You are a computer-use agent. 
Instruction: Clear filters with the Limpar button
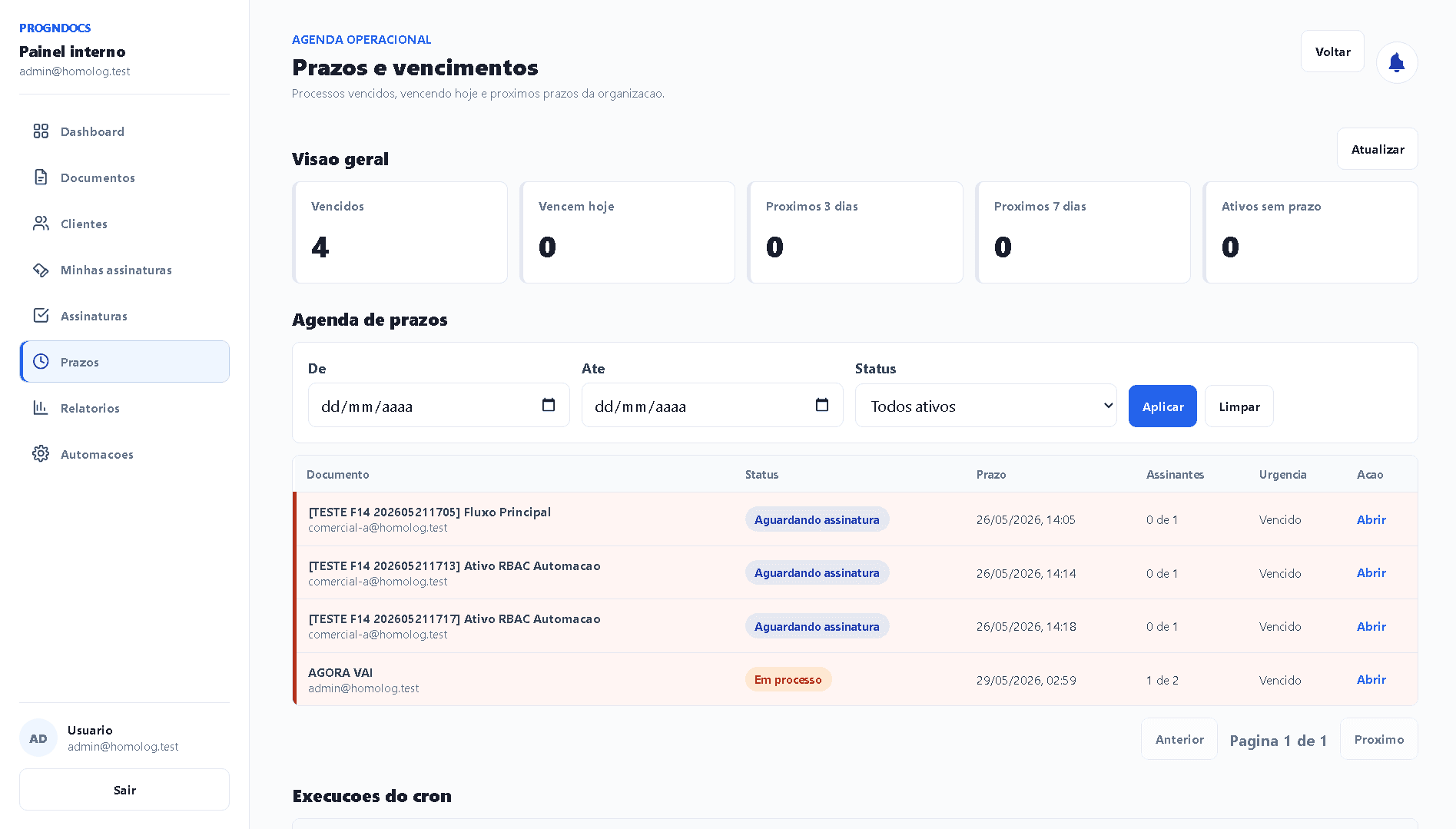coord(1239,406)
